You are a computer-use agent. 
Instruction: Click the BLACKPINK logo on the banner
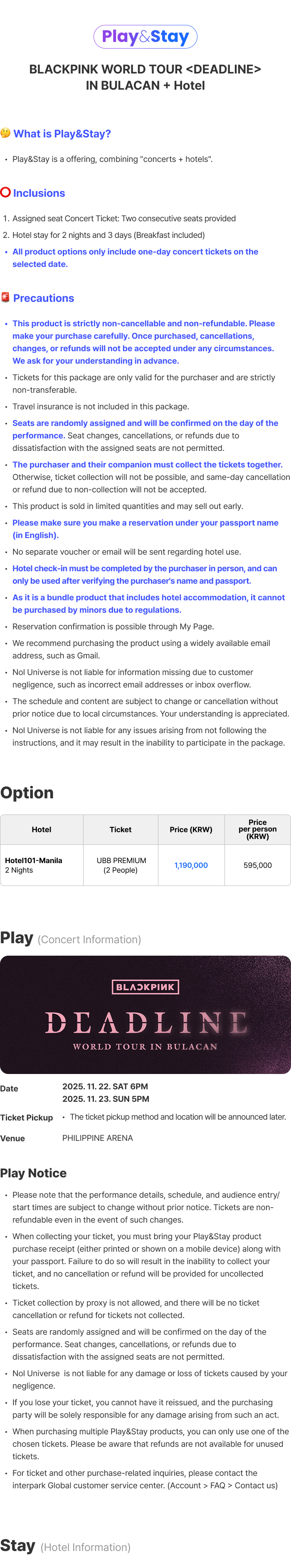click(x=145, y=987)
